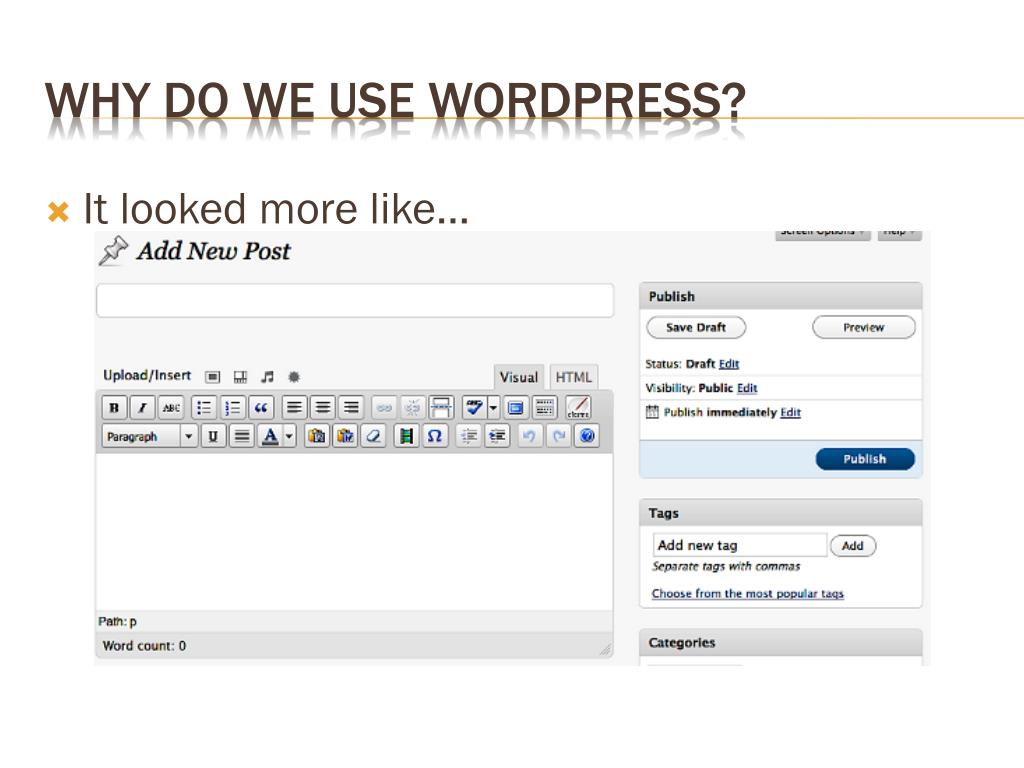This screenshot has height=768, width=1024.
Task: Switch to the HTML editor tab
Action: pyautogui.click(x=573, y=377)
